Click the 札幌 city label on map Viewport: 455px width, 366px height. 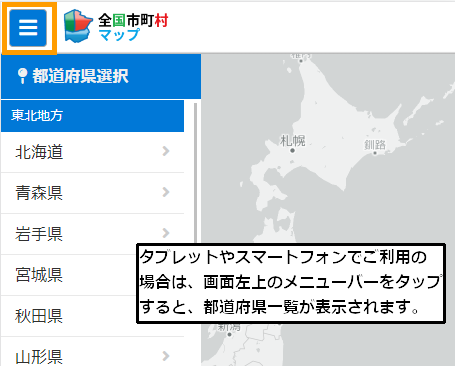[x=292, y=141]
